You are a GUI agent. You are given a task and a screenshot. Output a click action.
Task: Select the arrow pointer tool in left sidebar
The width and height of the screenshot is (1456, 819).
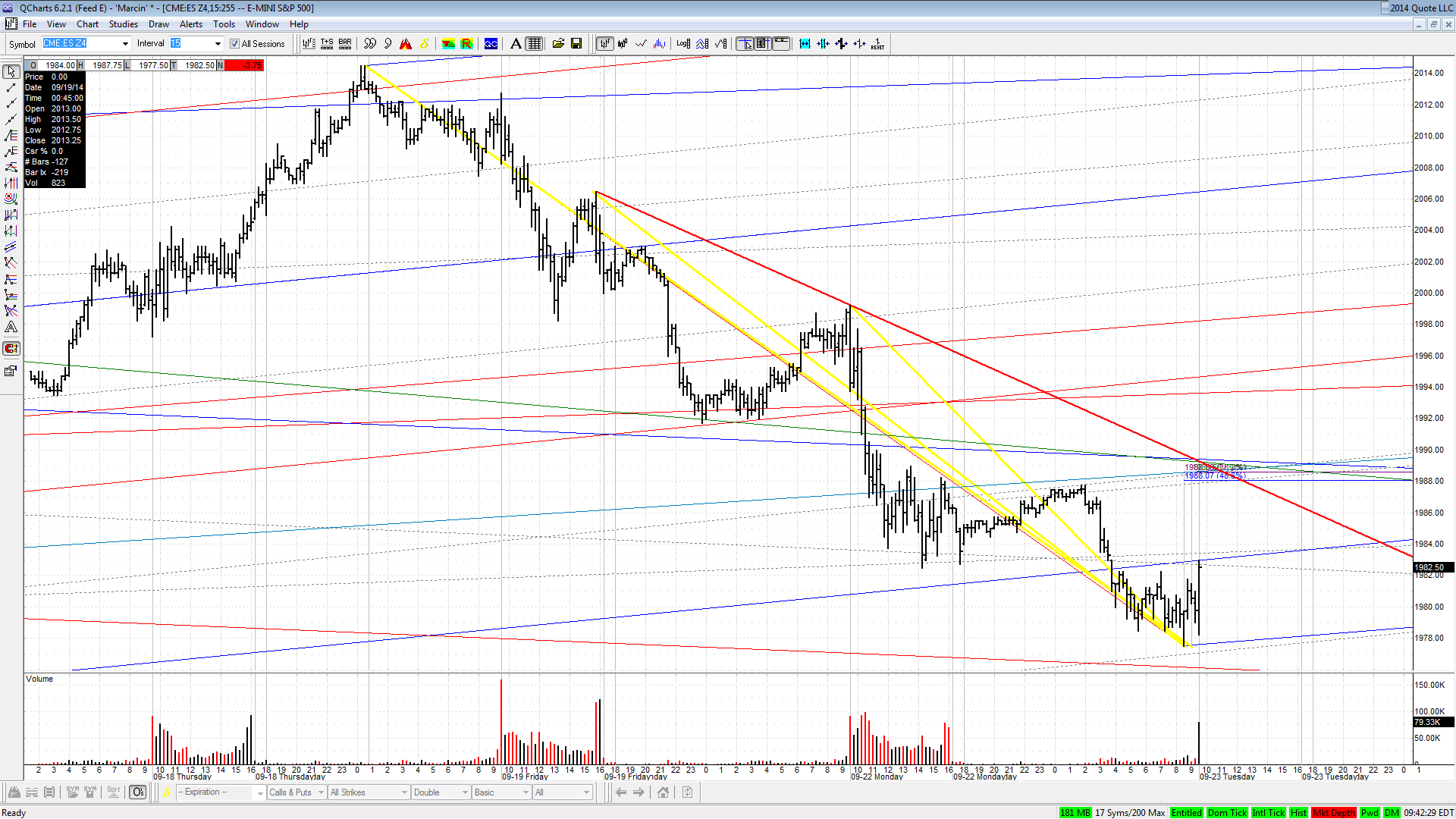[x=11, y=71]
